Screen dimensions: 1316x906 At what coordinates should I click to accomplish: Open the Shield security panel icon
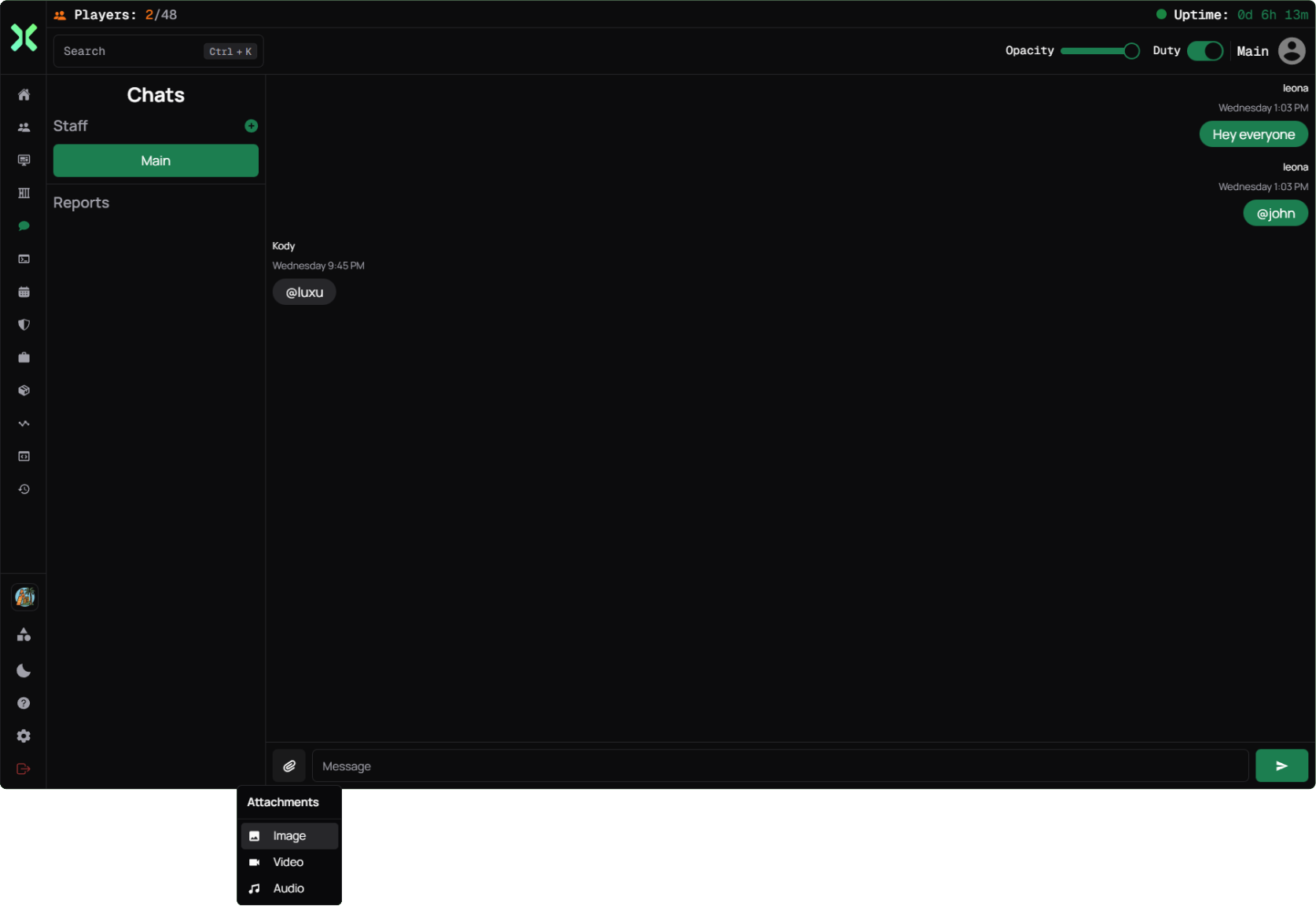click(24, 325)
